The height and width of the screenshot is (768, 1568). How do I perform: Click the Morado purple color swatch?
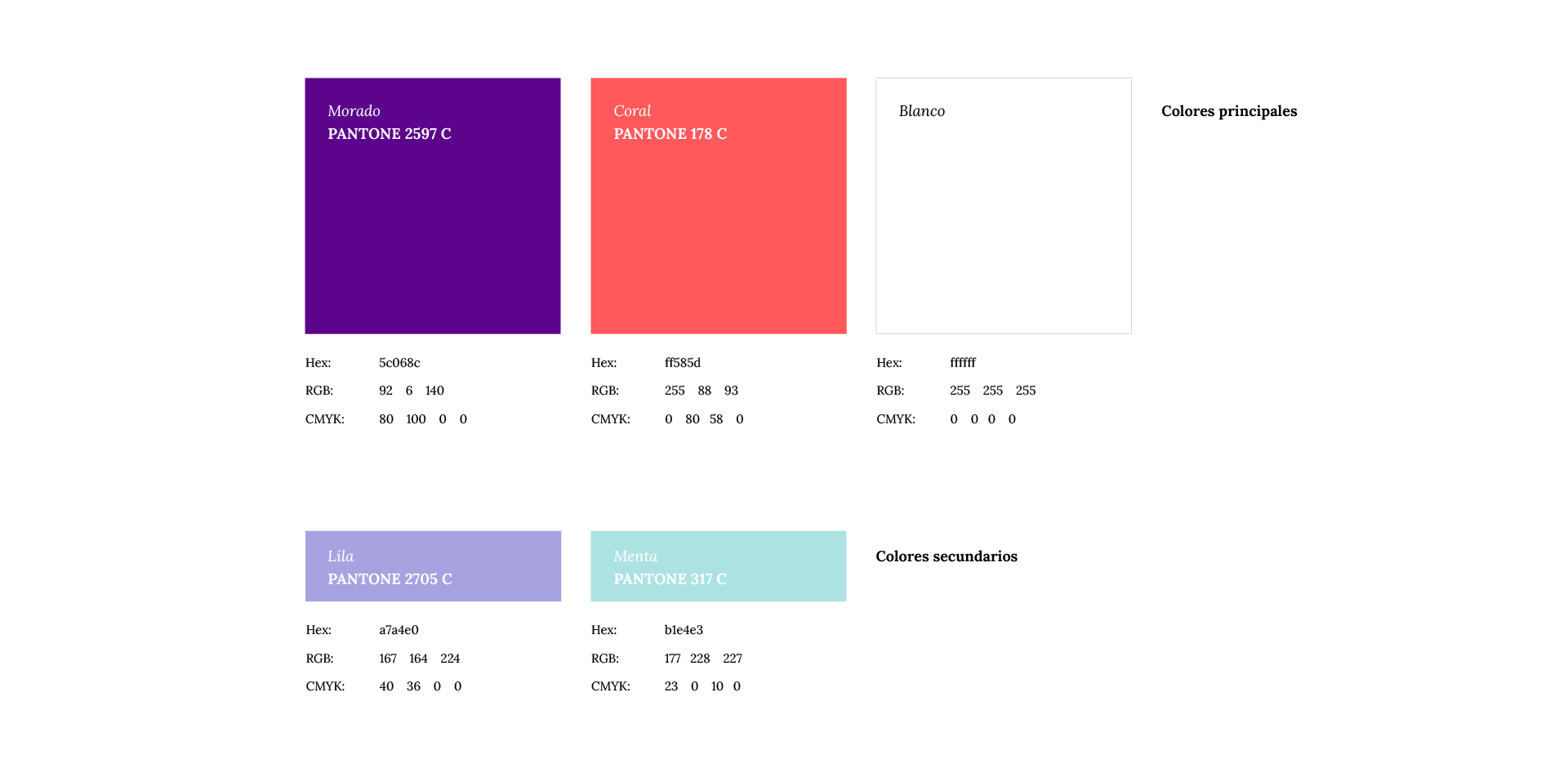433,206
